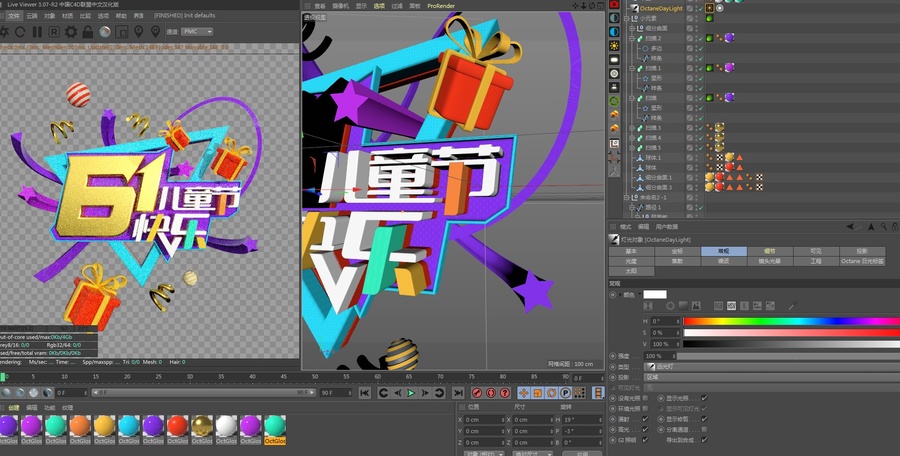Viewport: 900px width, 456px height.
Task: Click on the saturation slider bar
Action: point(792,333)
